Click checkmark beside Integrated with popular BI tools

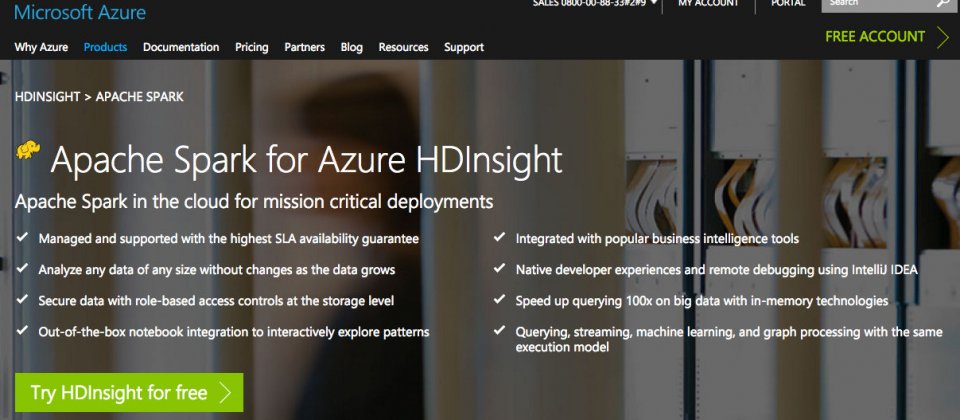(x=500, y=237)
